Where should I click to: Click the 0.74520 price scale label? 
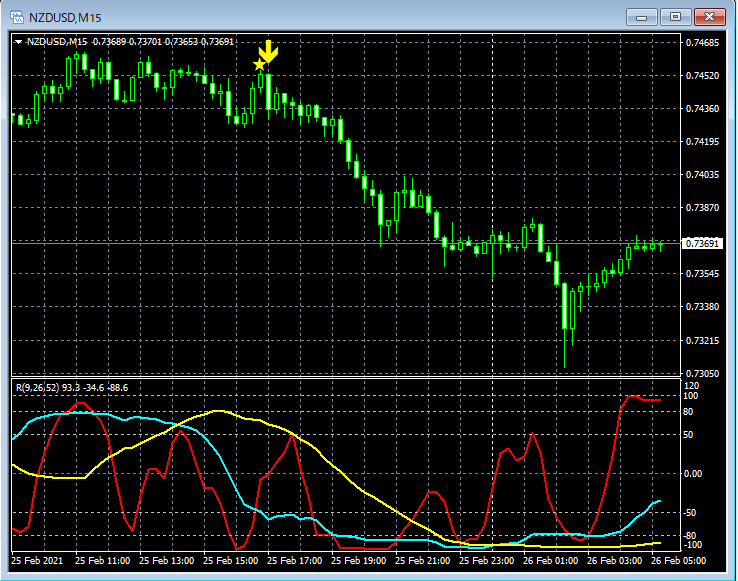[x=702, y=76]
